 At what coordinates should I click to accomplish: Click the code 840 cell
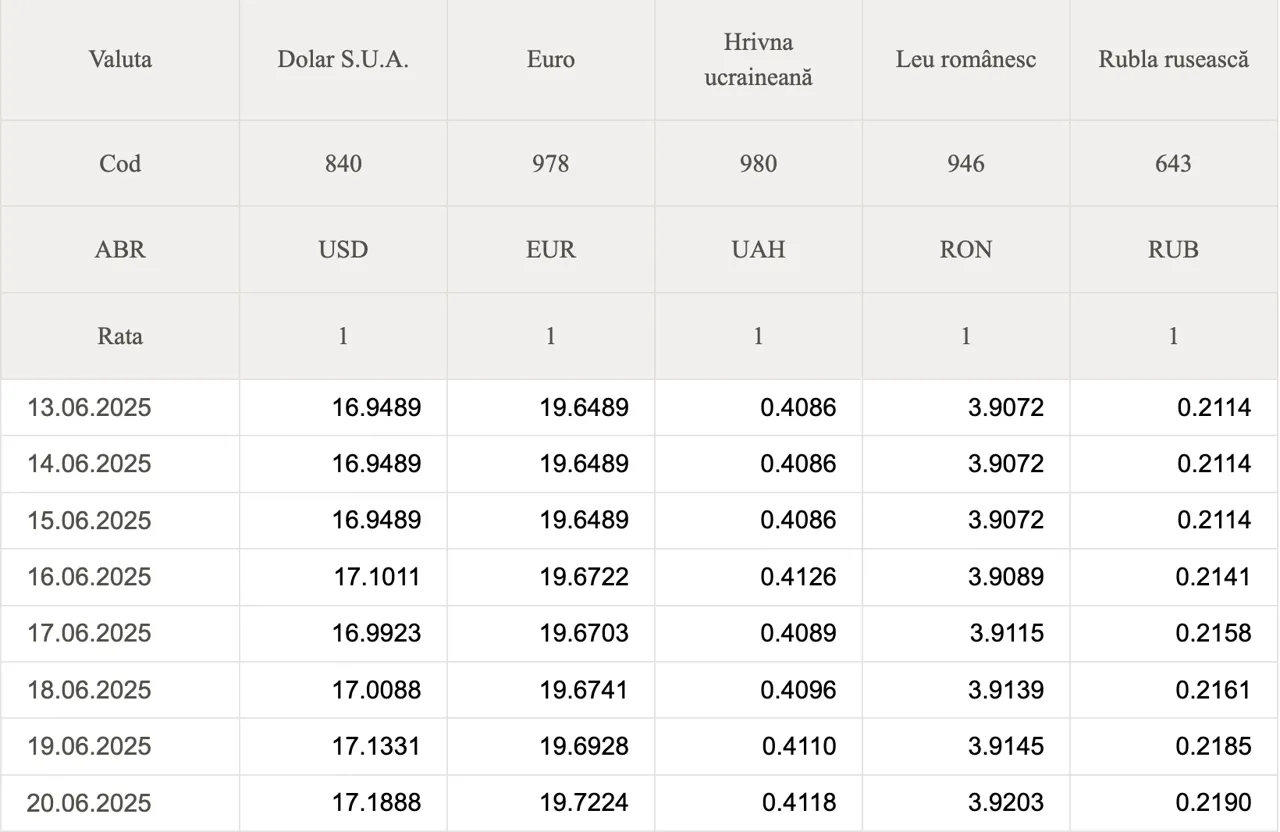tap(343, 163)
